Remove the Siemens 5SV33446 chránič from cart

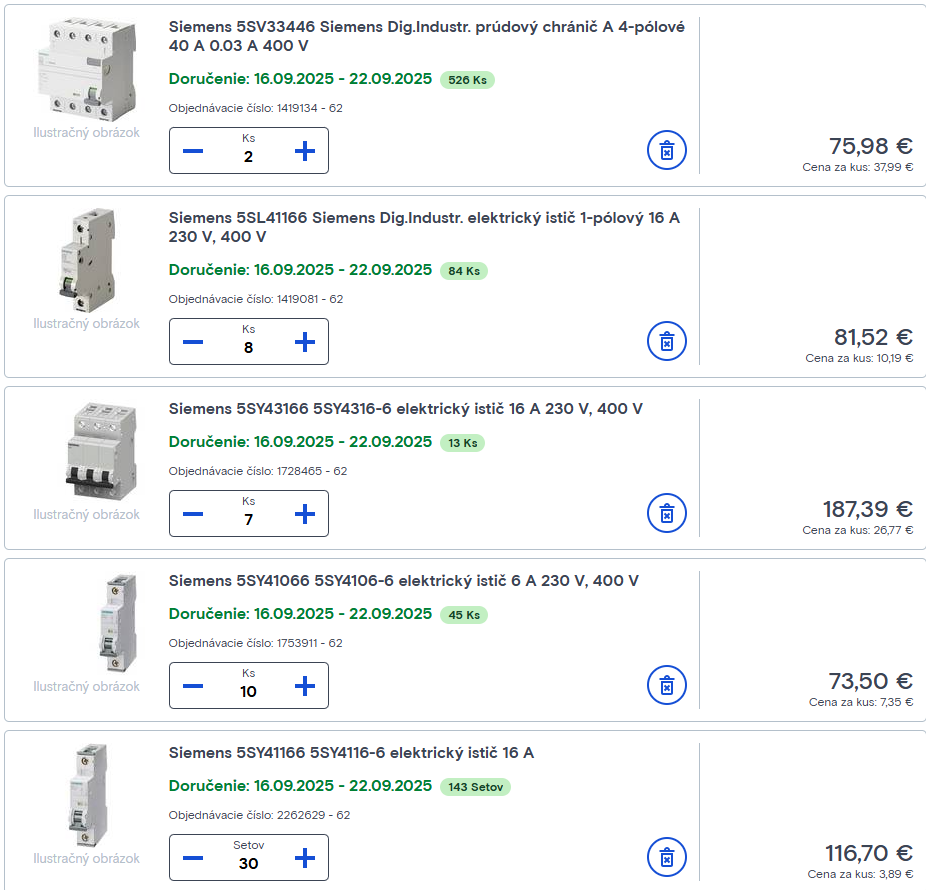(665, 150)
